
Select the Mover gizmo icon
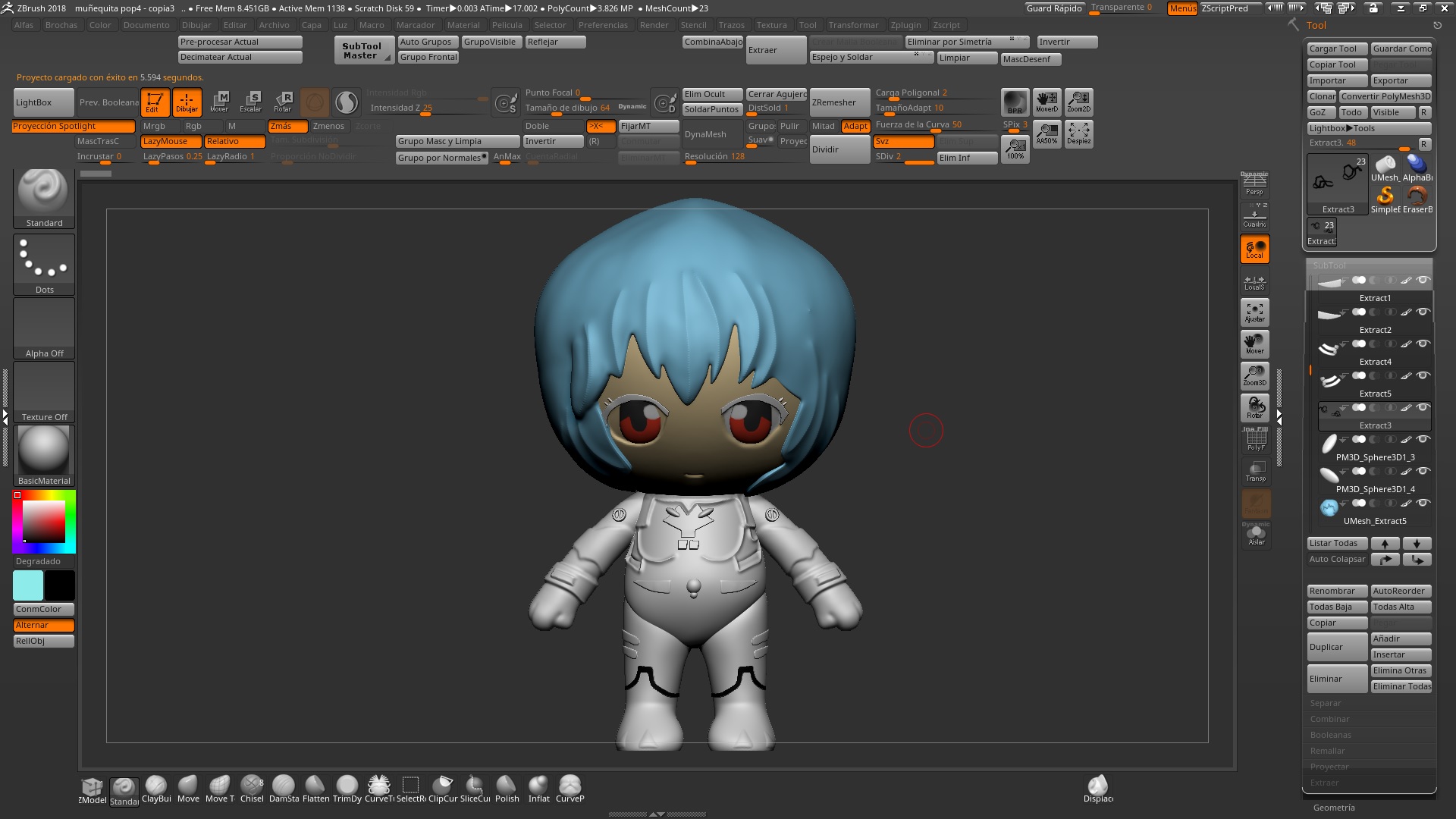pyautogui.click(x=219, y=102)
